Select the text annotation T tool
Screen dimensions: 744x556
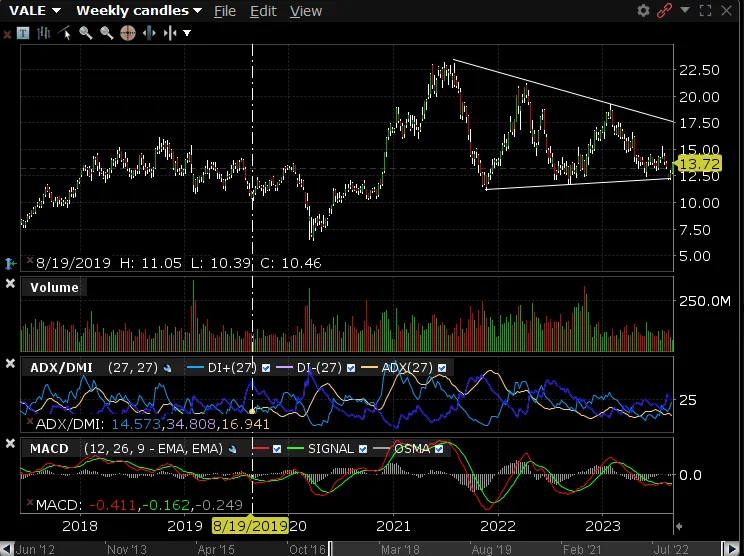[23, 33]
